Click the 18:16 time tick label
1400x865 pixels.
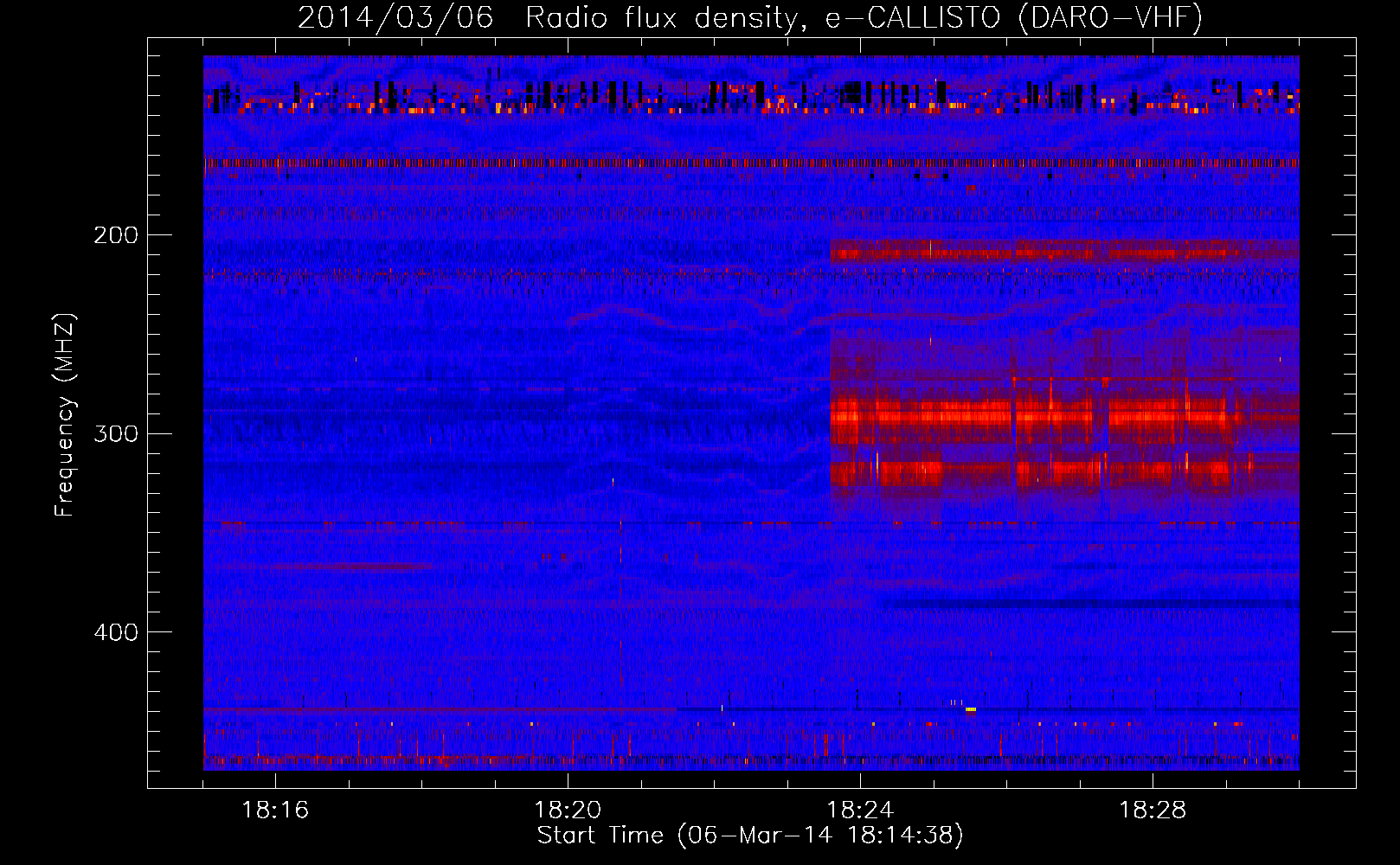pos(275,811)
